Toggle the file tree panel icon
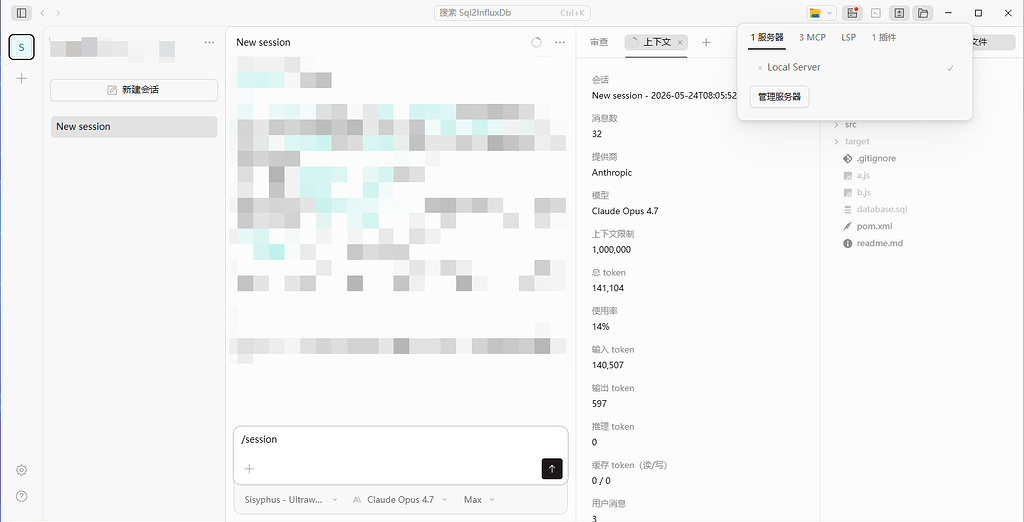 pyautogui.click(x=922, y=13)
